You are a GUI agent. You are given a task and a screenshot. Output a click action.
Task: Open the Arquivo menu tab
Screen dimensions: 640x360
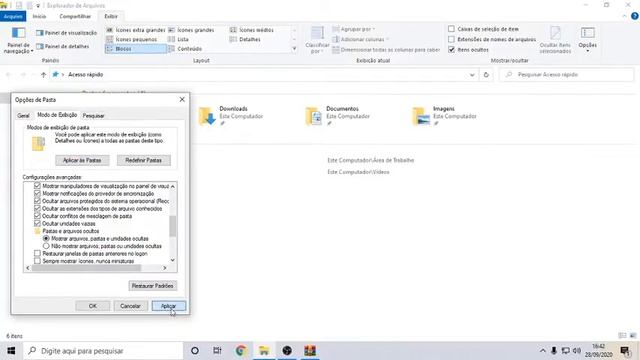click(x=13, y=16)
